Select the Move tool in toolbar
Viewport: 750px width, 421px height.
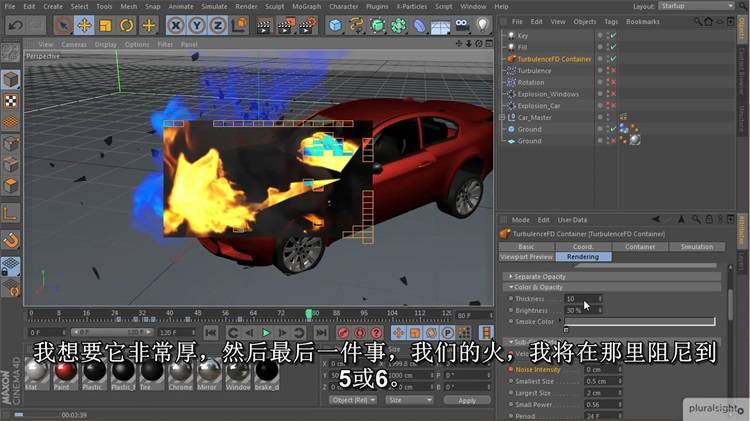pos(84,25)
